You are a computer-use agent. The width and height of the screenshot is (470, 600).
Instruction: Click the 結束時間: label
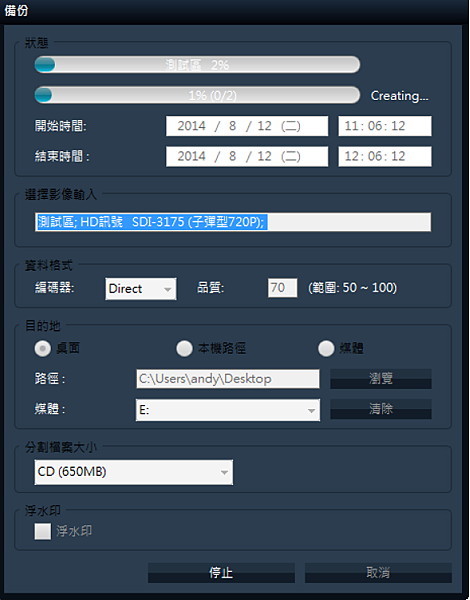62,157
